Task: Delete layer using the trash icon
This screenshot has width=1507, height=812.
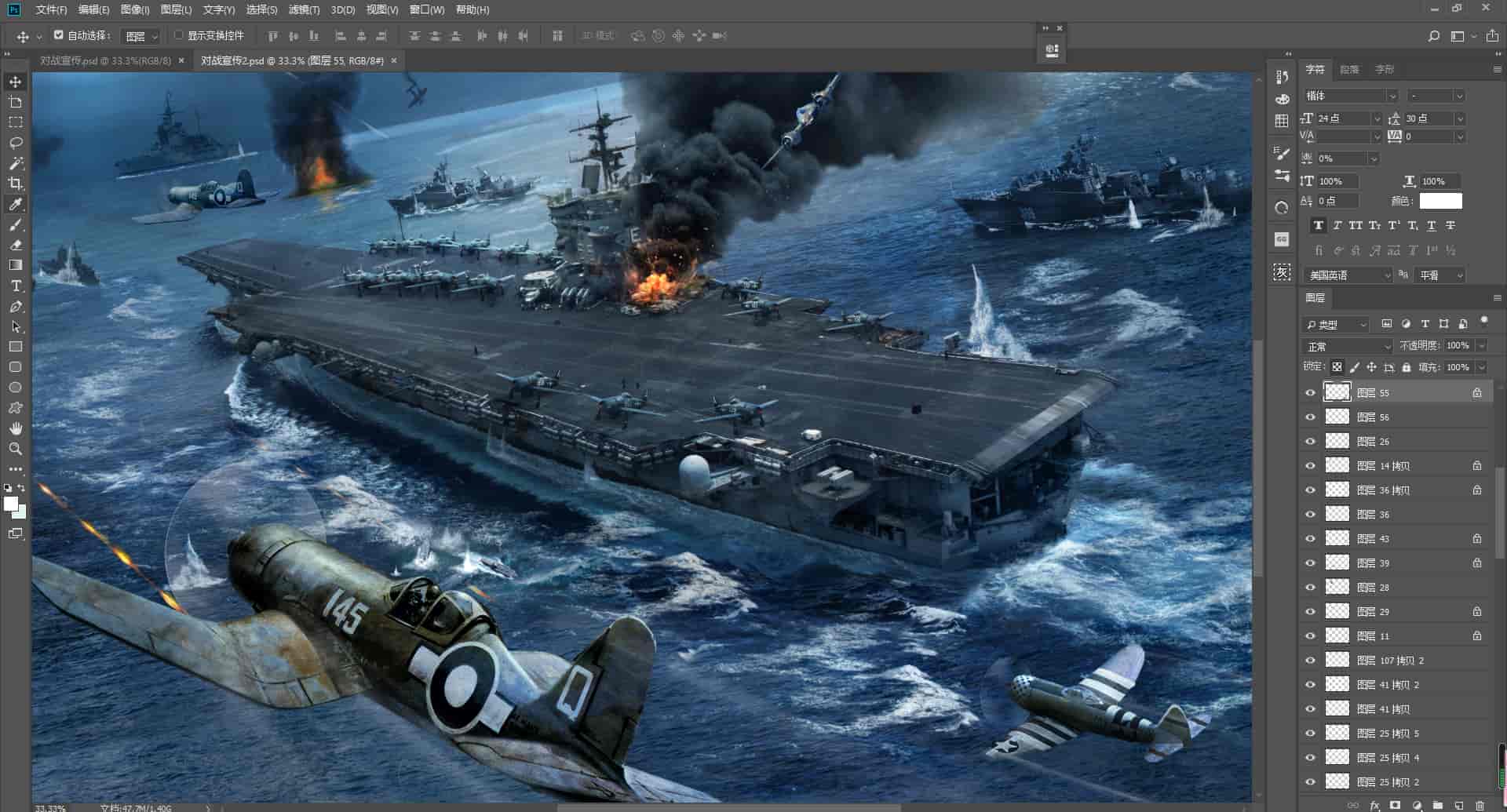Action: (x=1480, y=806)
